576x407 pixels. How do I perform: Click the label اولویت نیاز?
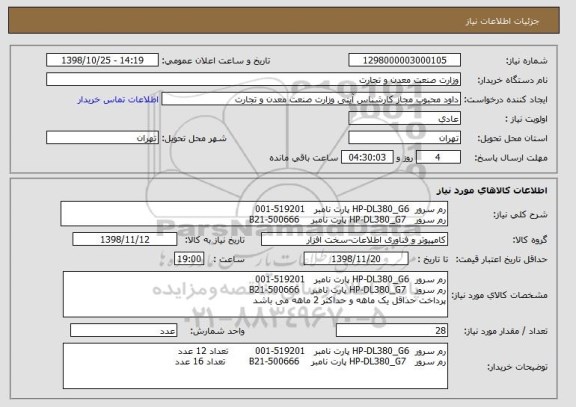(x=526, y=119)
